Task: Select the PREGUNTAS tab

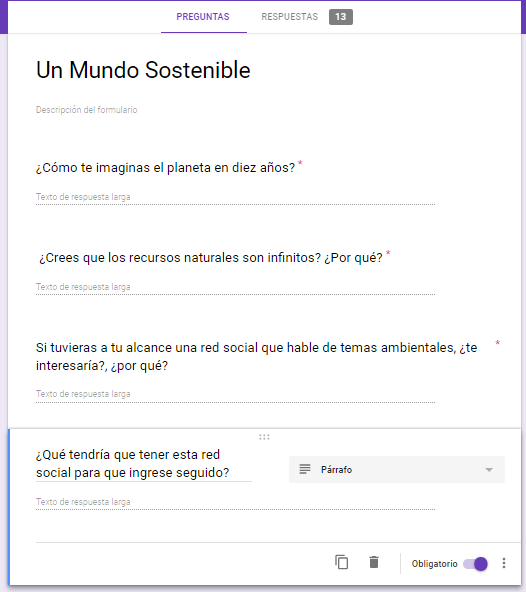Action: click(x=203, y=17)
